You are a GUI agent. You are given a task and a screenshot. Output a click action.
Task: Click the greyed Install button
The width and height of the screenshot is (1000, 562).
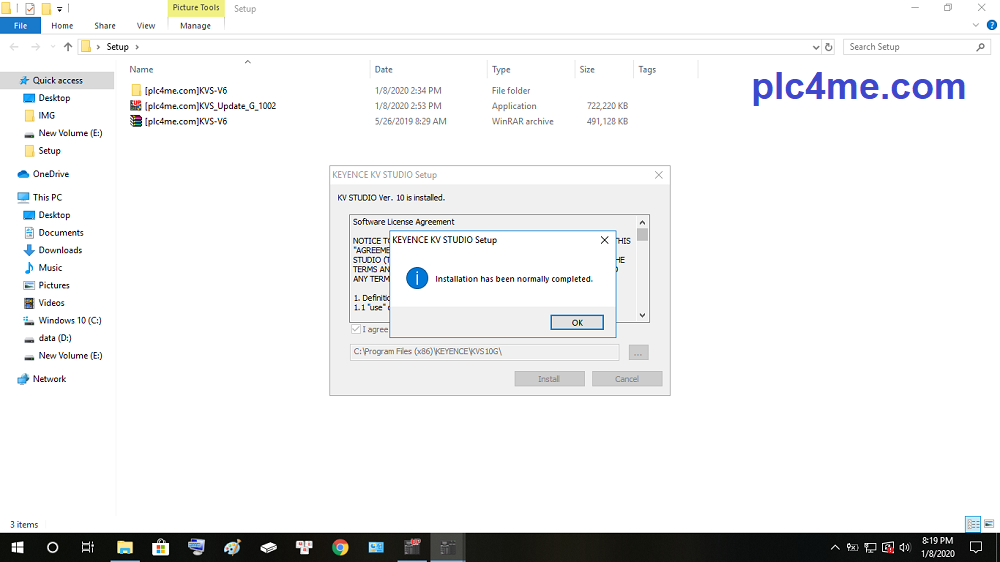[549, 379]
